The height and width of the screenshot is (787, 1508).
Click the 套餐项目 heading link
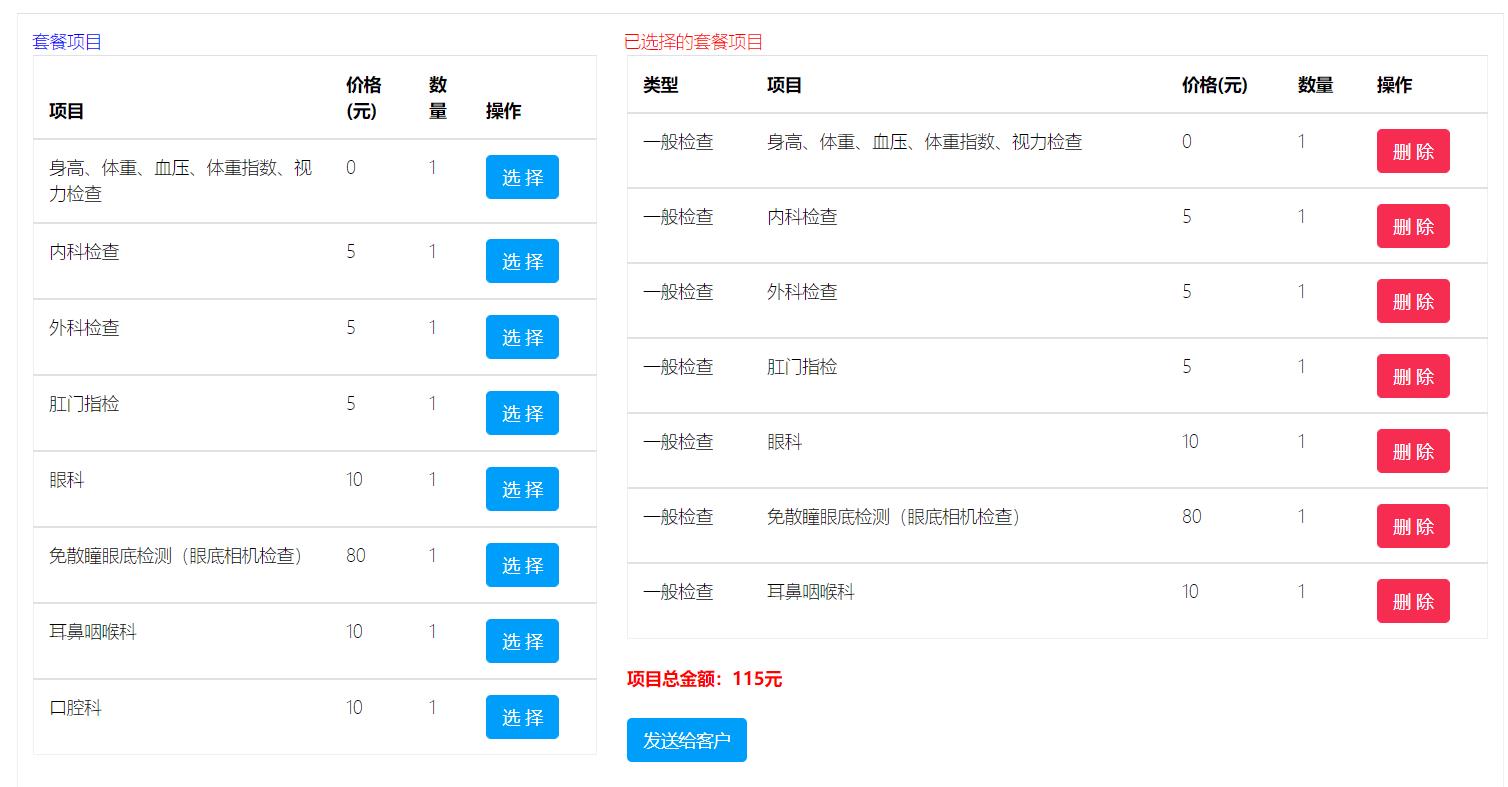point(67,42)
